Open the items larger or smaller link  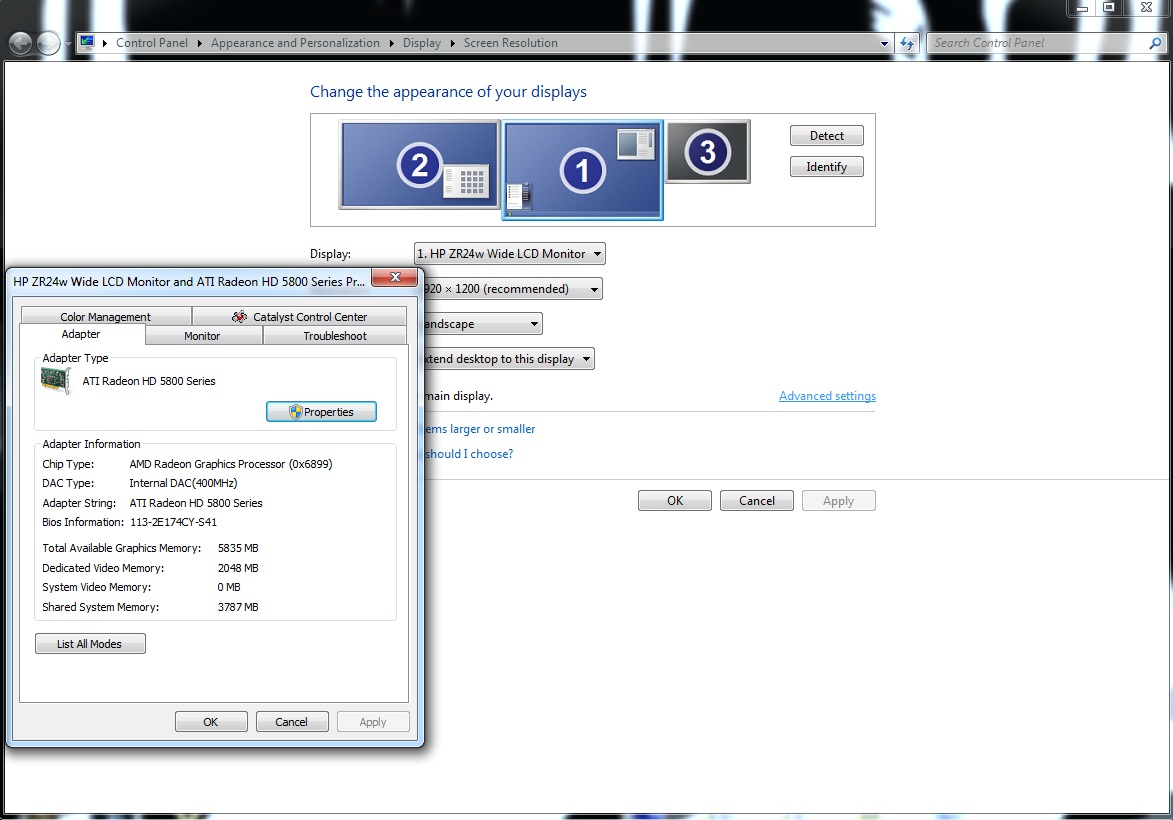click(x=480, y=429)
